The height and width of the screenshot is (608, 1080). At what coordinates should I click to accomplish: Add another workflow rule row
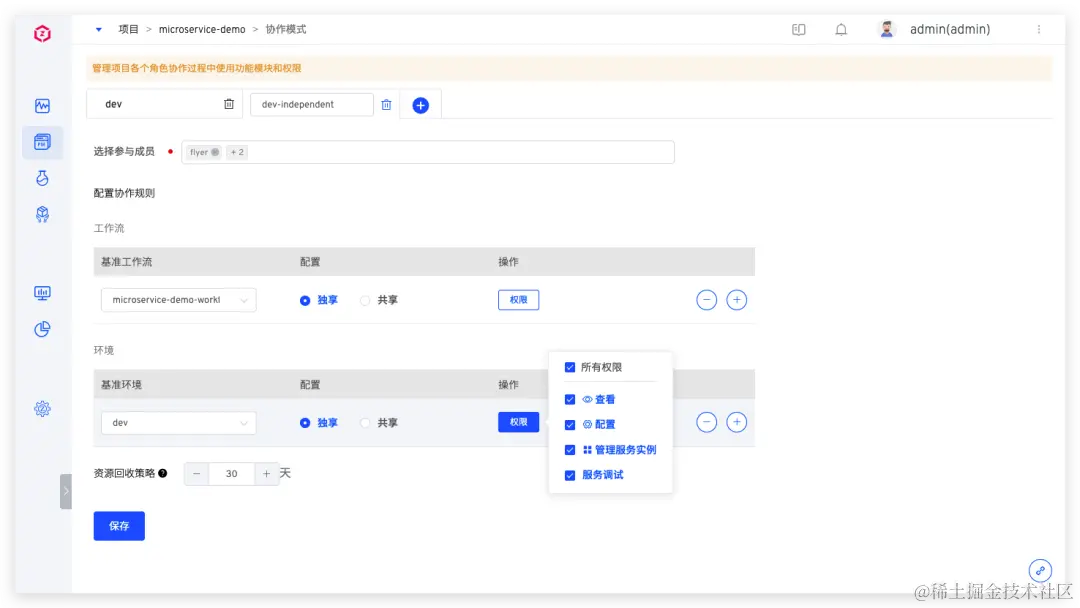737,300
